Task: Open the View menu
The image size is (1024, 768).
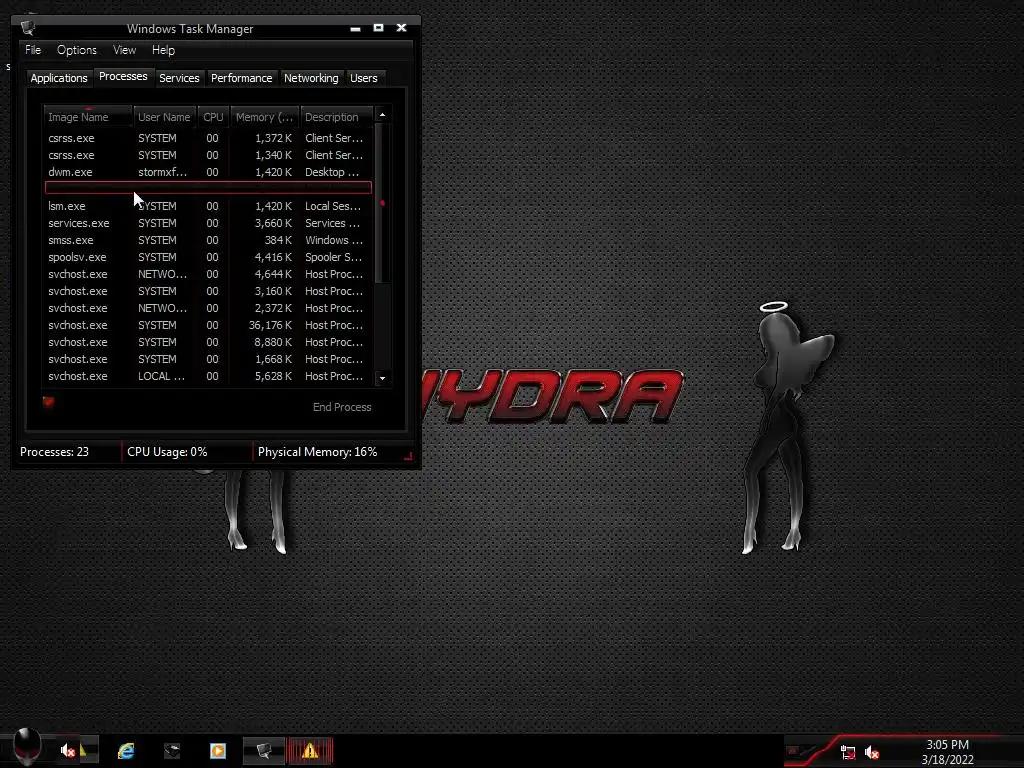Action: click(x=124, y=50)
